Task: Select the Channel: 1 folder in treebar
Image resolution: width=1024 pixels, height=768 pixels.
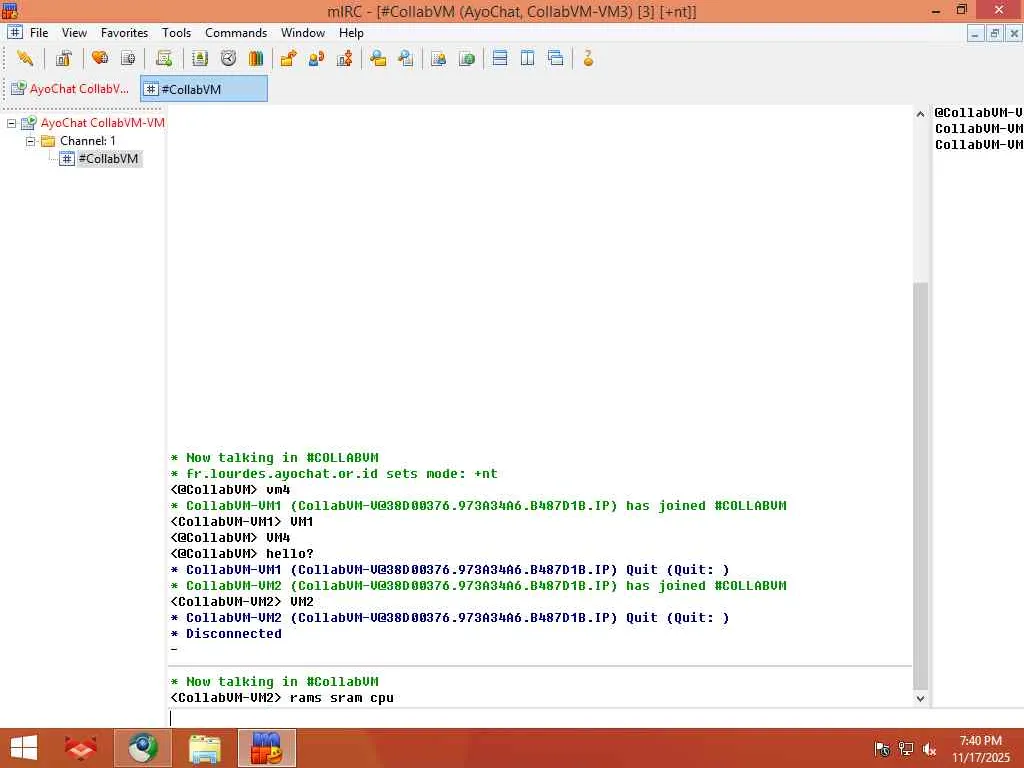Action: 88,140
